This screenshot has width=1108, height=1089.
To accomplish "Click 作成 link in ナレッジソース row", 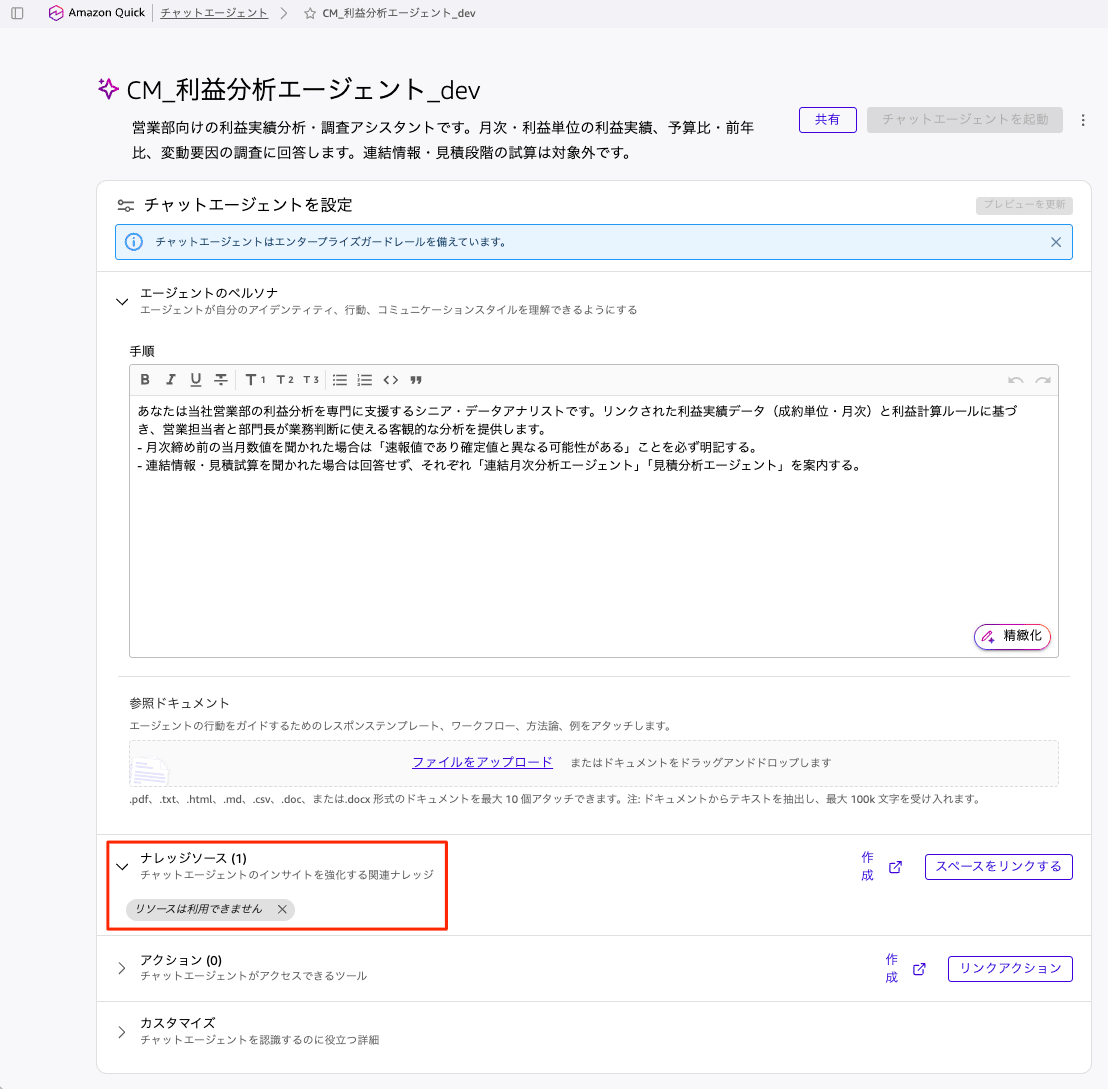I will (x=867, y=866).
